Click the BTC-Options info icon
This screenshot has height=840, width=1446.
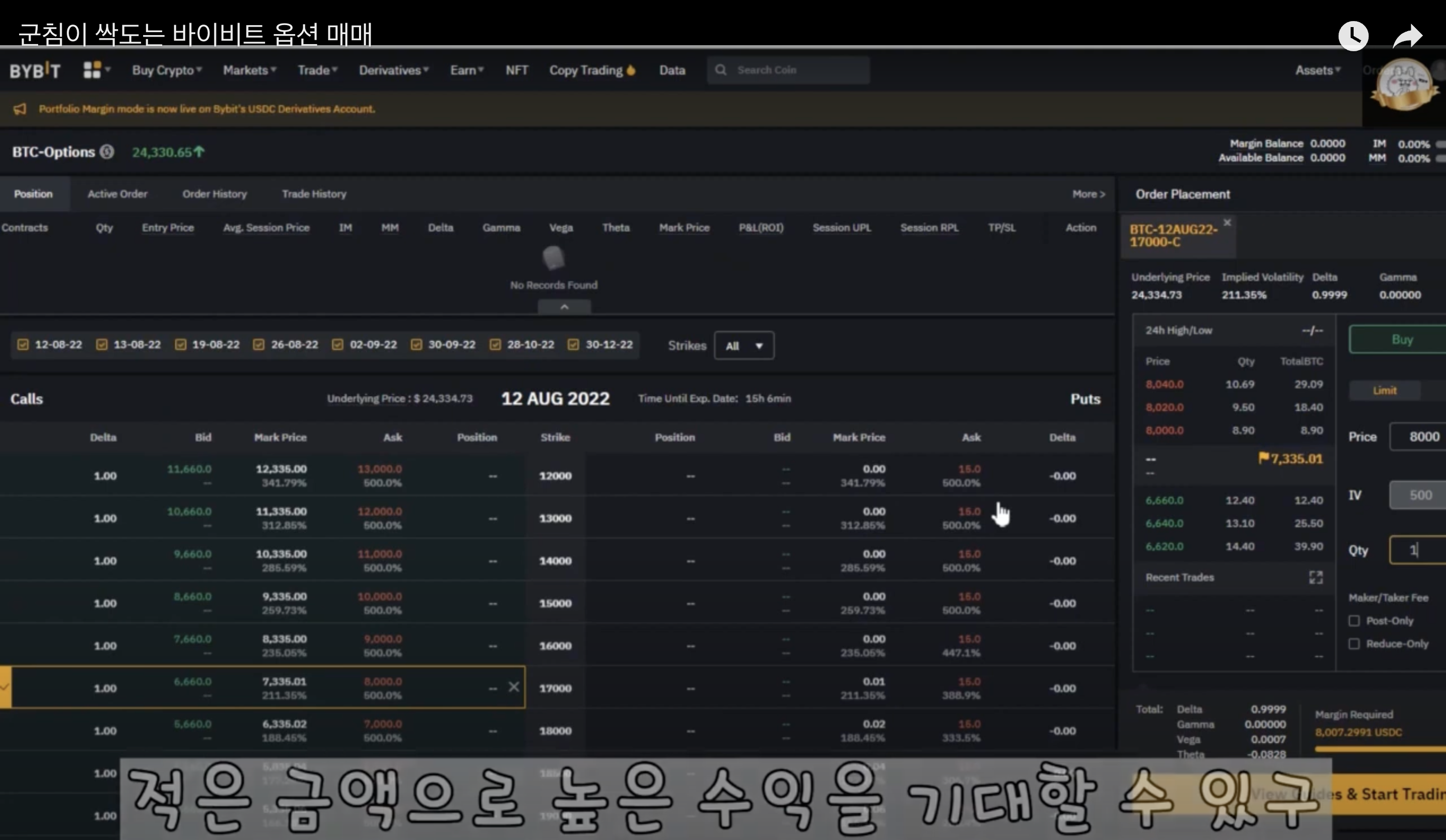click(x=107, y=152)
